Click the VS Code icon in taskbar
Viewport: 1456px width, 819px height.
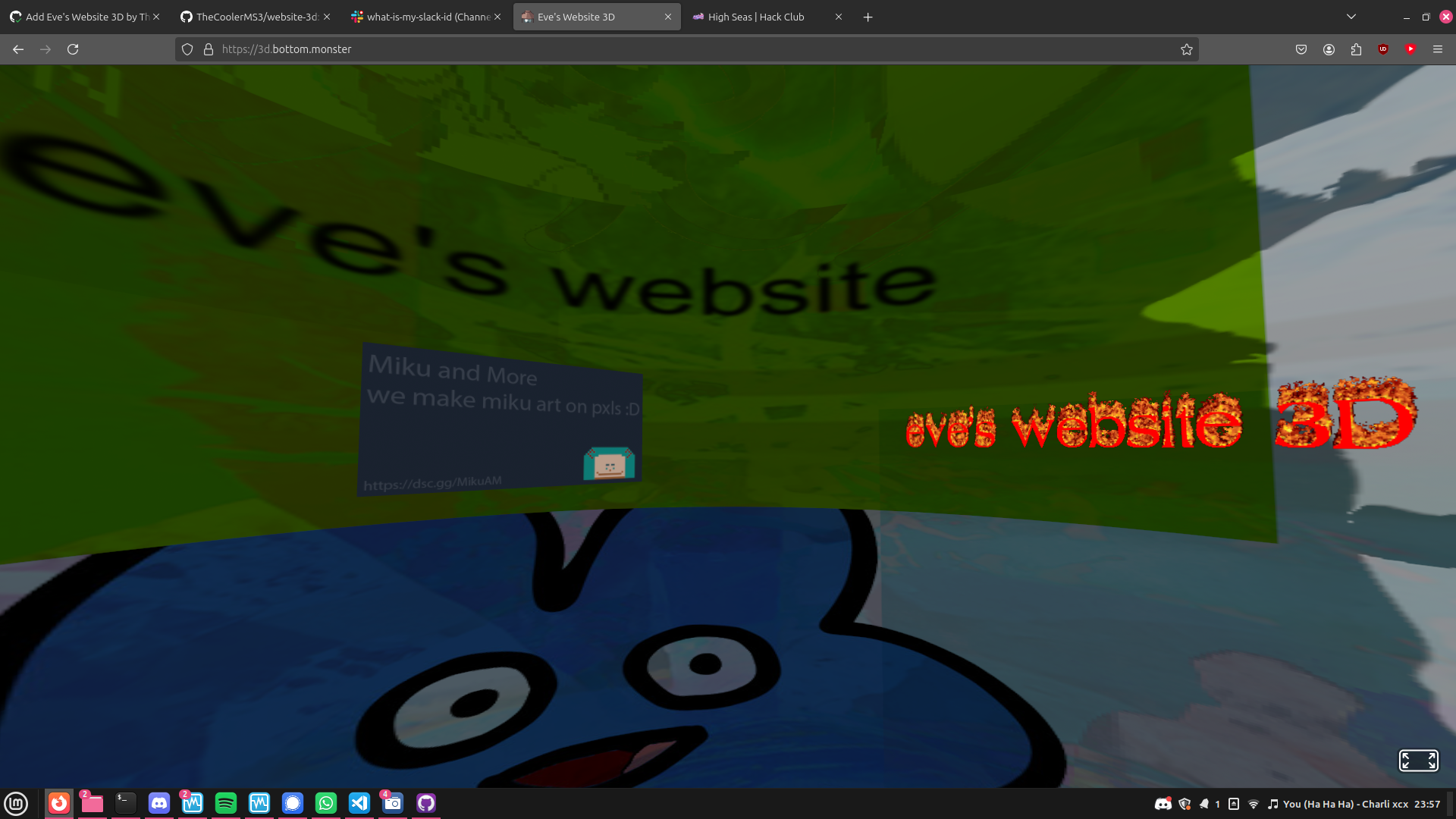click(359, 803)
